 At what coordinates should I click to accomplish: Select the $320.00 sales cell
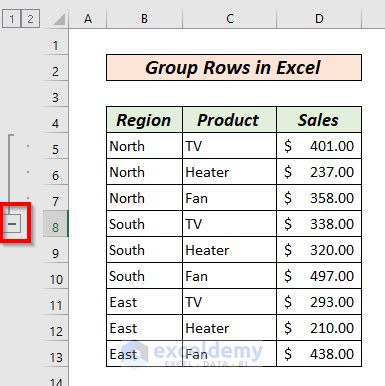tap(319, 250)
